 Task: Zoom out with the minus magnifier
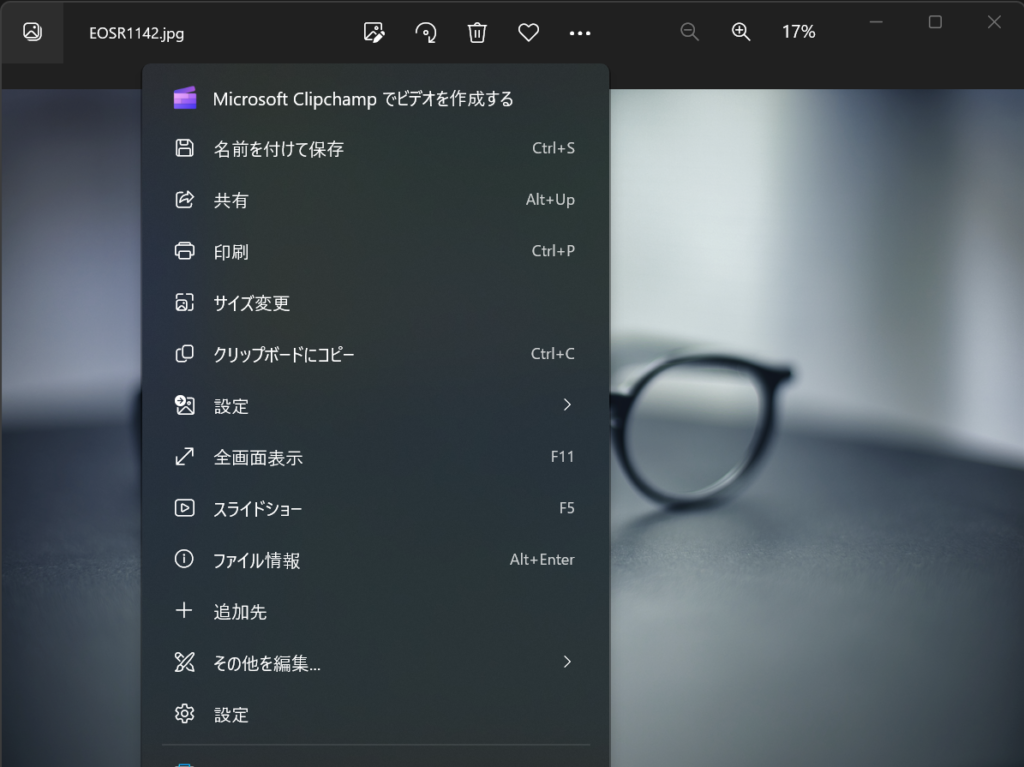point(689,31)
